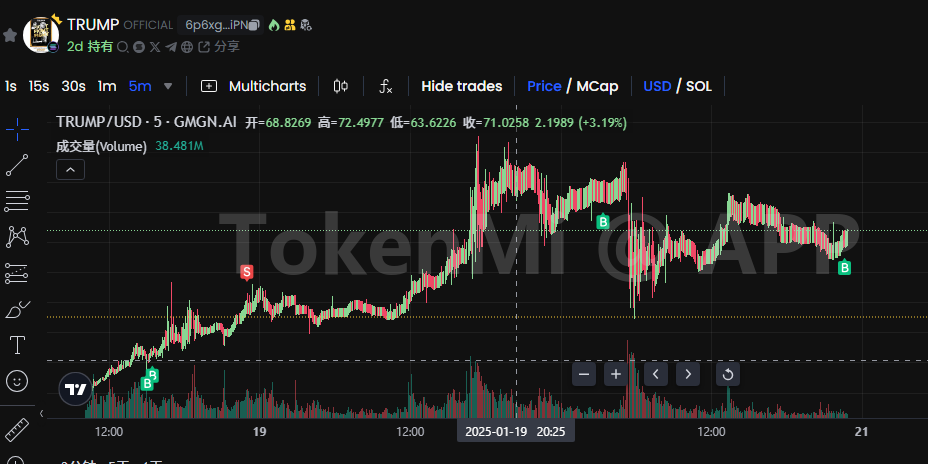
Task: Open the emoji sticker tool
Action: pyautogui.click(x=17, y=381)
